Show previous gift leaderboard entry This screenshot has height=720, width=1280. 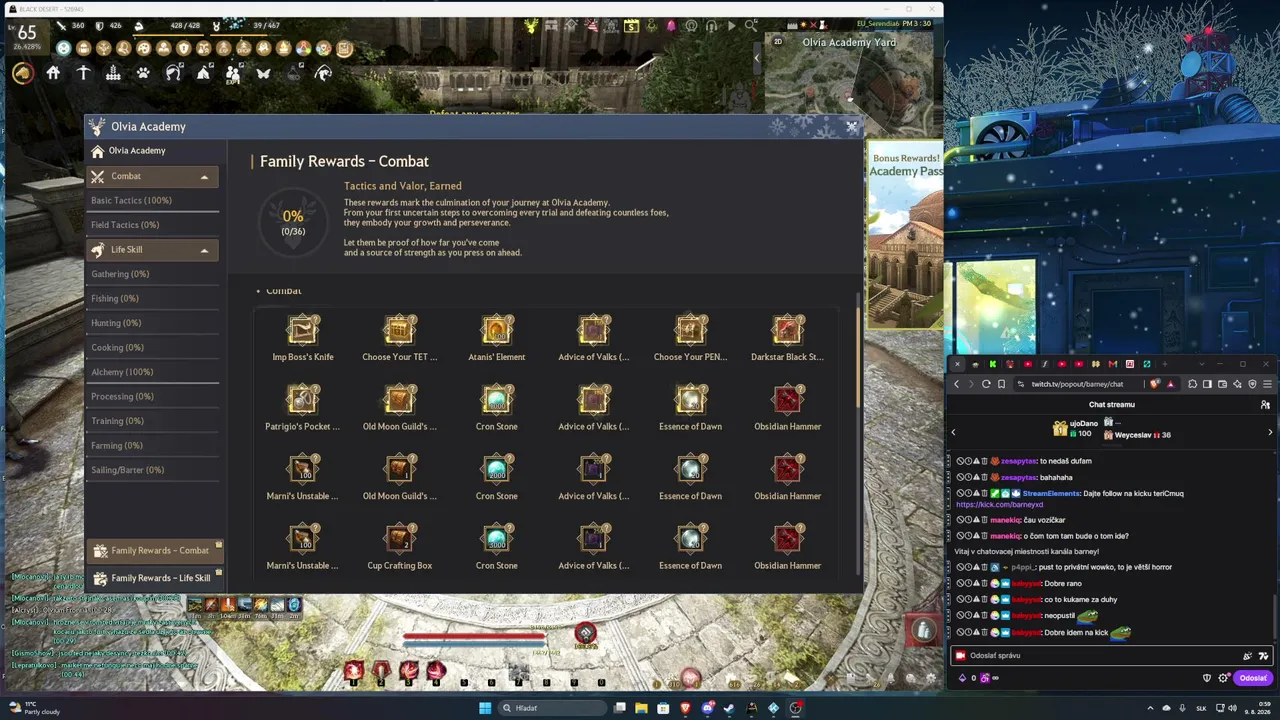pos(953,432)
